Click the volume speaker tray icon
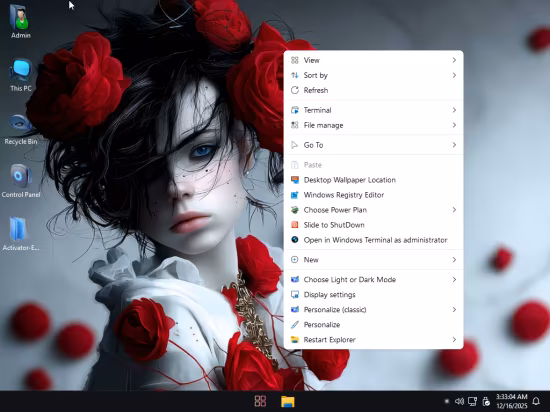Screen dimensions: 550x412 click(x=459, y=401)
